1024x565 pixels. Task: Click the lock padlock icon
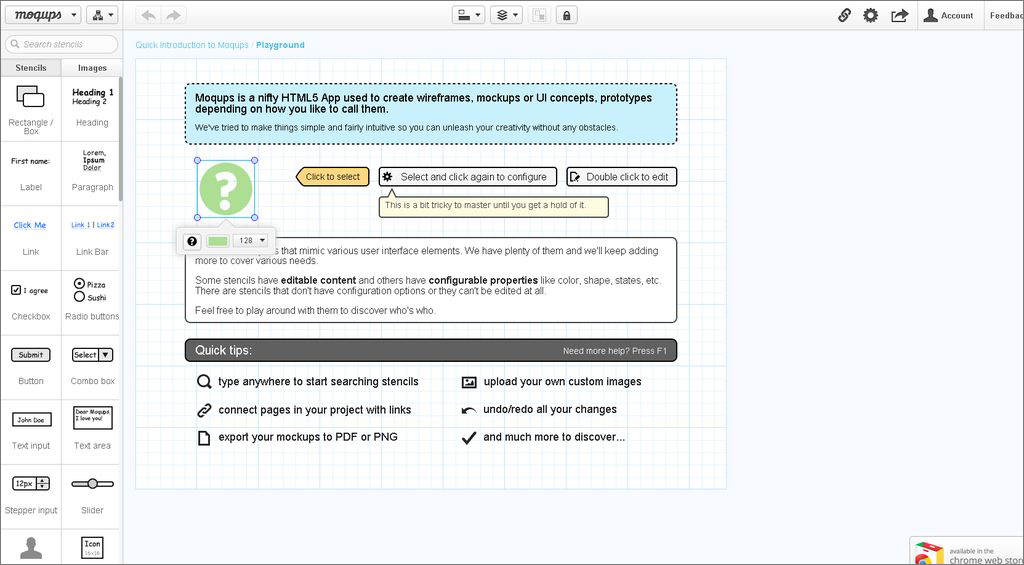point(566,15)
